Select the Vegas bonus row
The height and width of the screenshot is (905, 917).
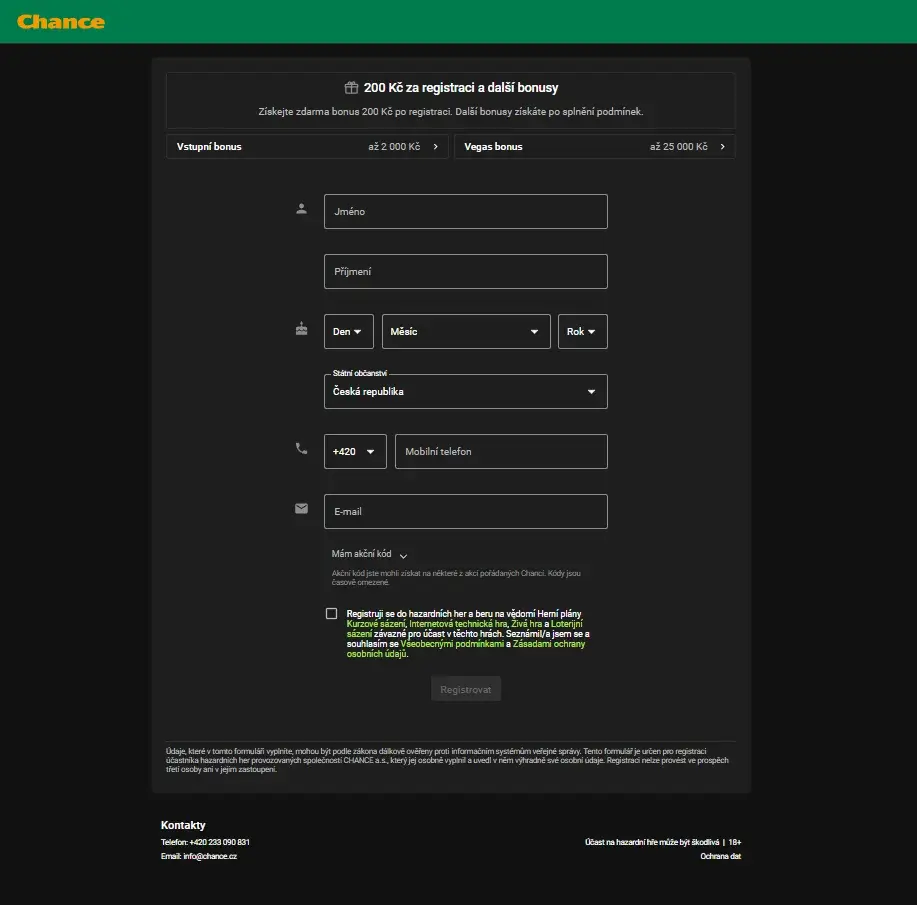coord(594,147)
